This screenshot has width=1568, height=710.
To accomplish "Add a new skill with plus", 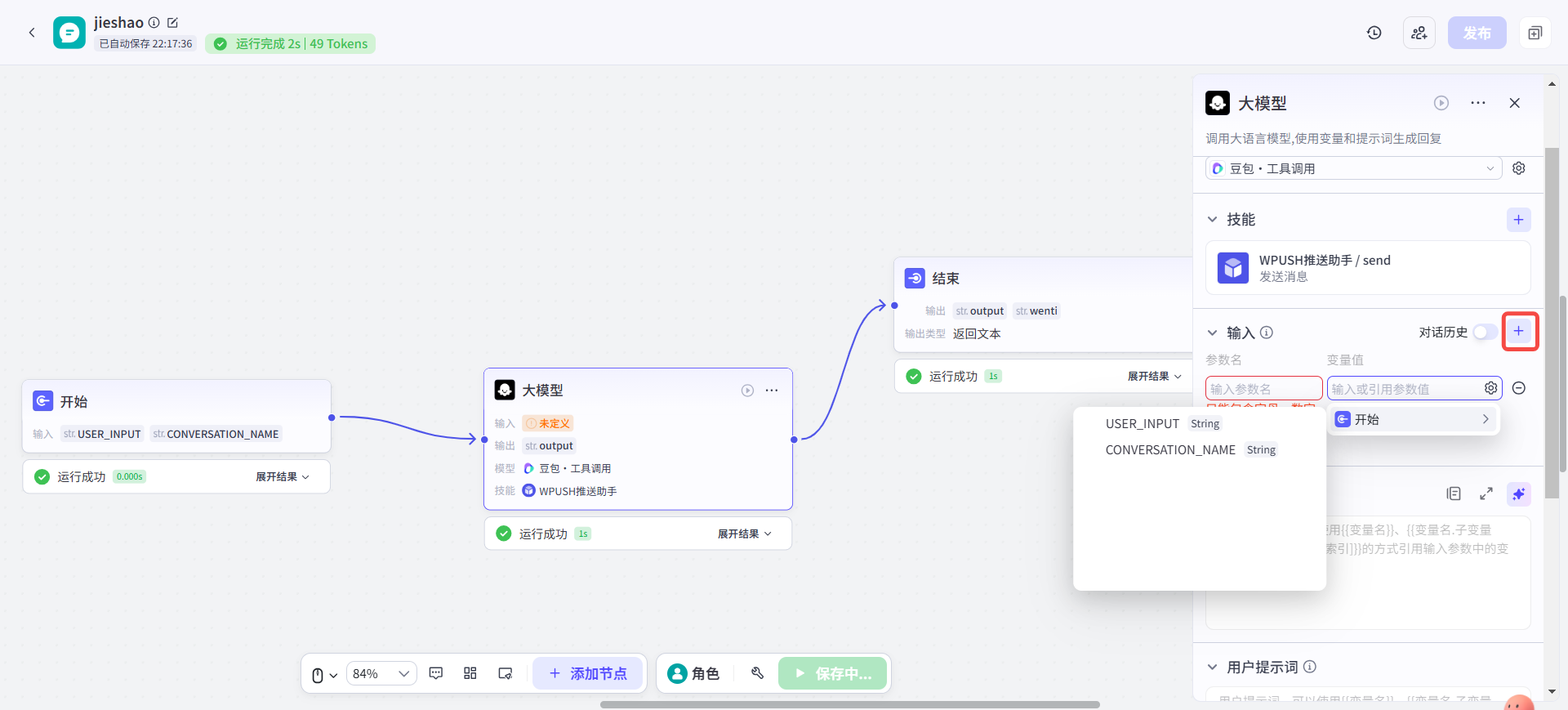I will [x=1518, y=220].
